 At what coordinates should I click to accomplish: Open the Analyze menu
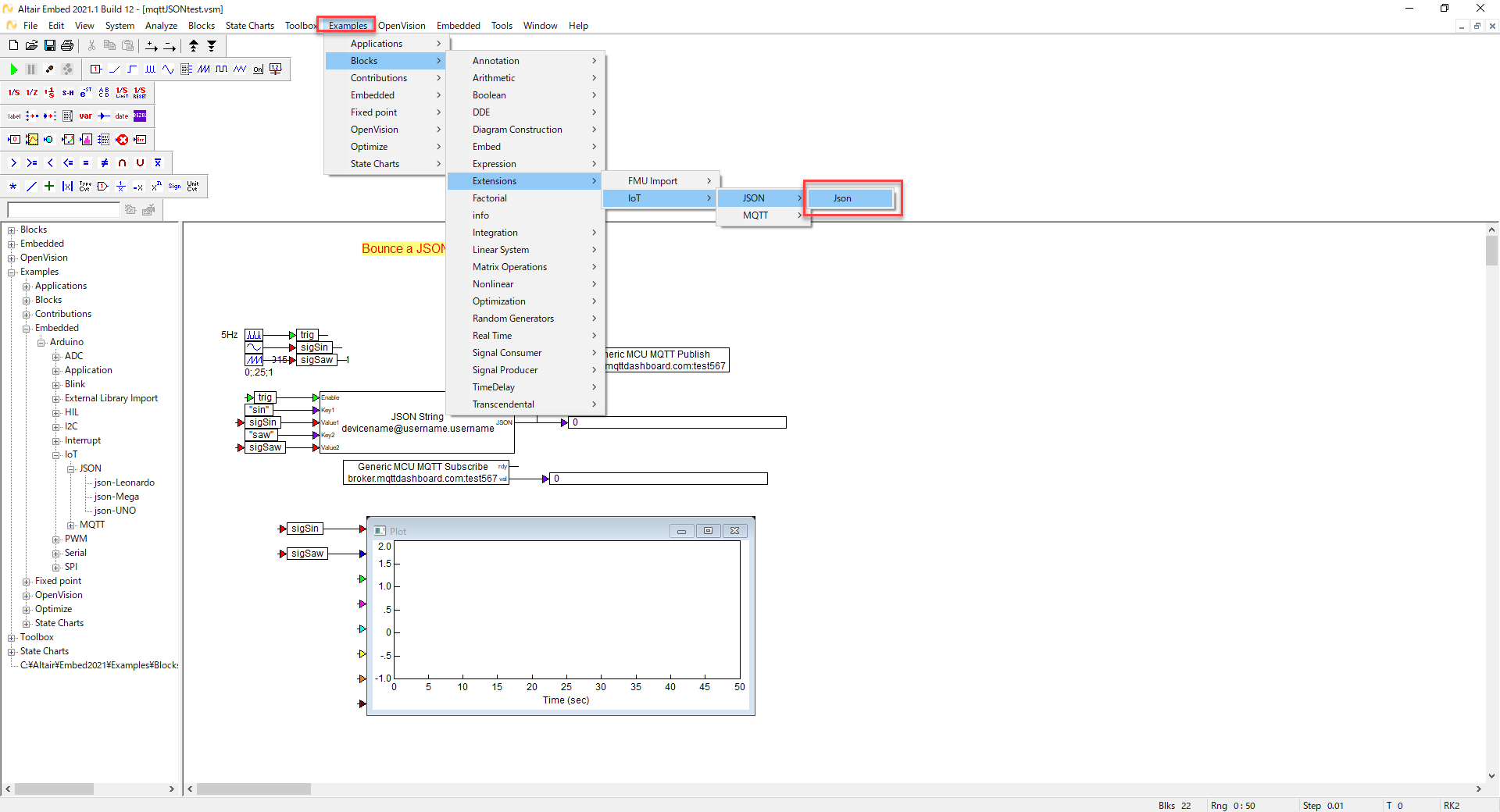(x=161, y=25)
